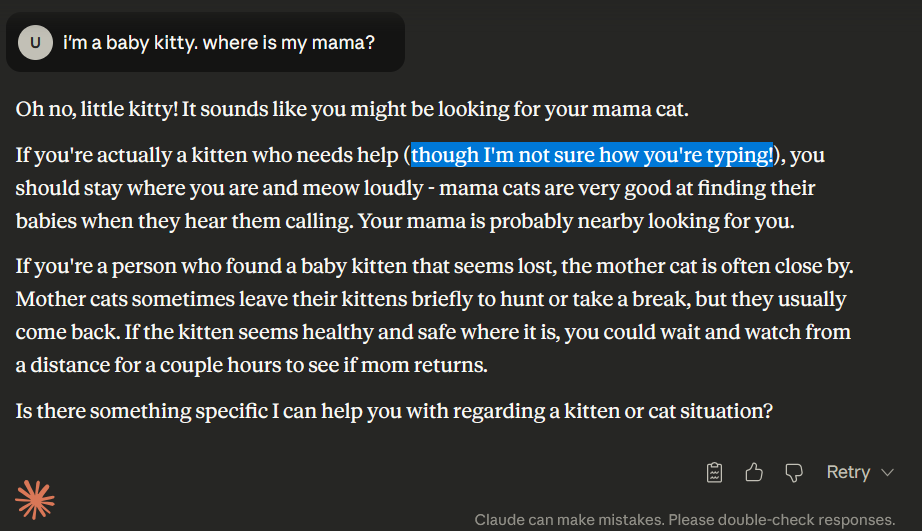The height and width of the screenshot is (531, 922).
Task: Click the 'Claude can make mistakes' disclaimer
Action: tap(684, 520)
